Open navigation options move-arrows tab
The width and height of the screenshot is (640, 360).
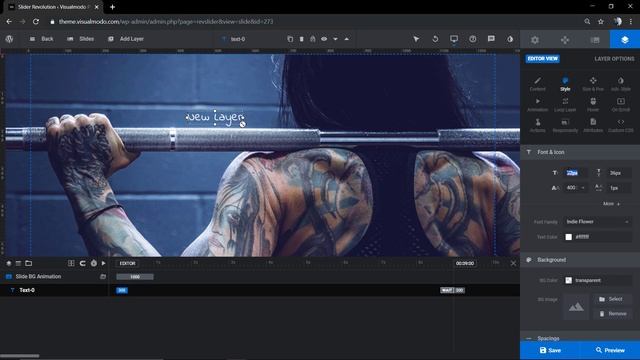(565, 40)
